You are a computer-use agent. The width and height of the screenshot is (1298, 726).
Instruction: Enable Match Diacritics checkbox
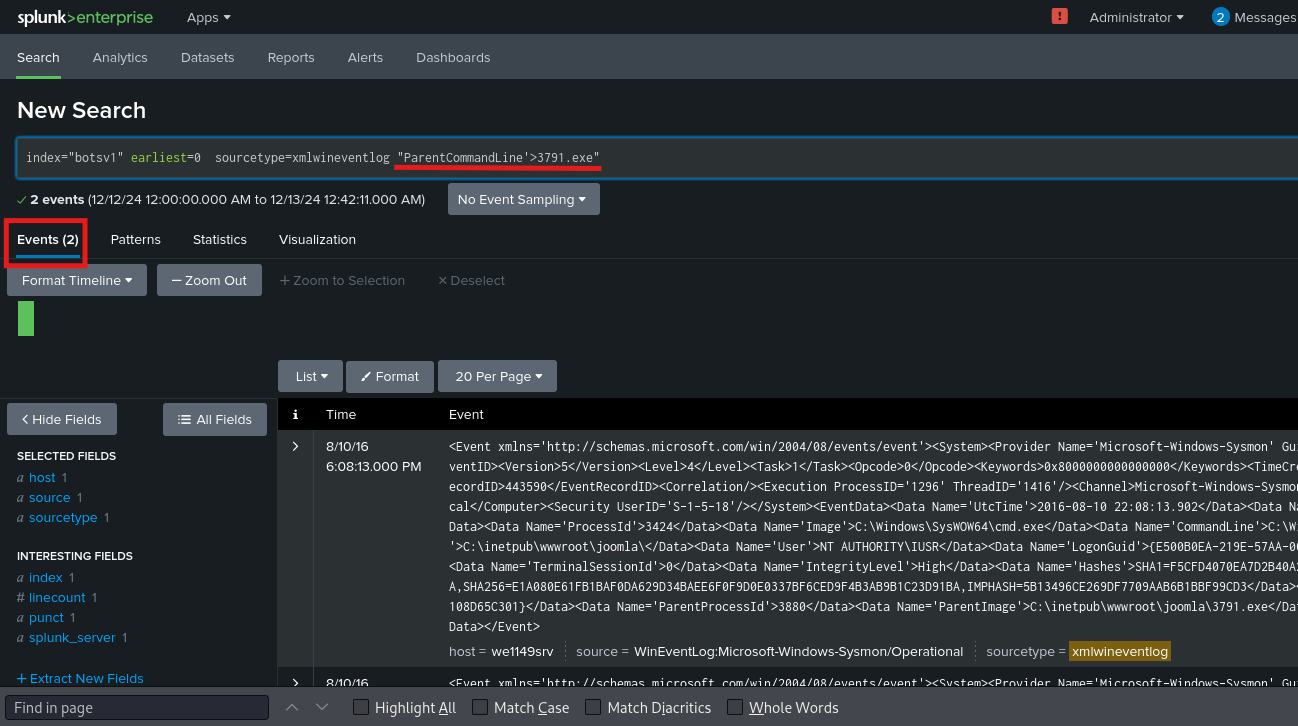click(593, 707)
